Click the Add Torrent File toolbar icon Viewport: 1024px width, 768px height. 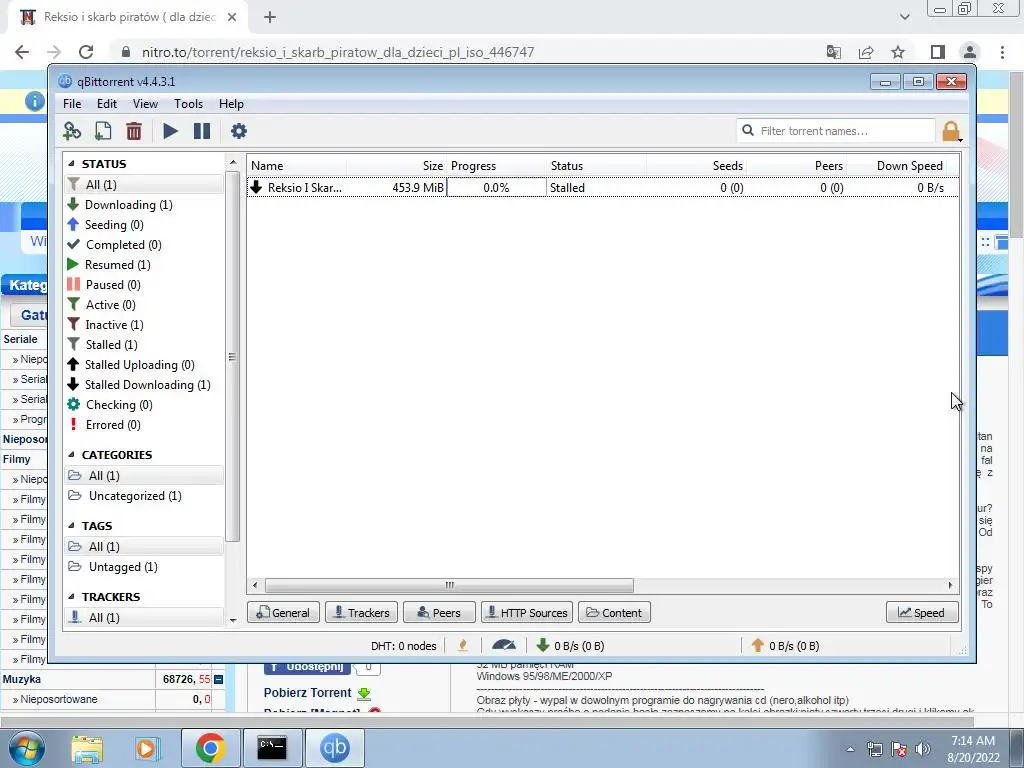[103, 131]
